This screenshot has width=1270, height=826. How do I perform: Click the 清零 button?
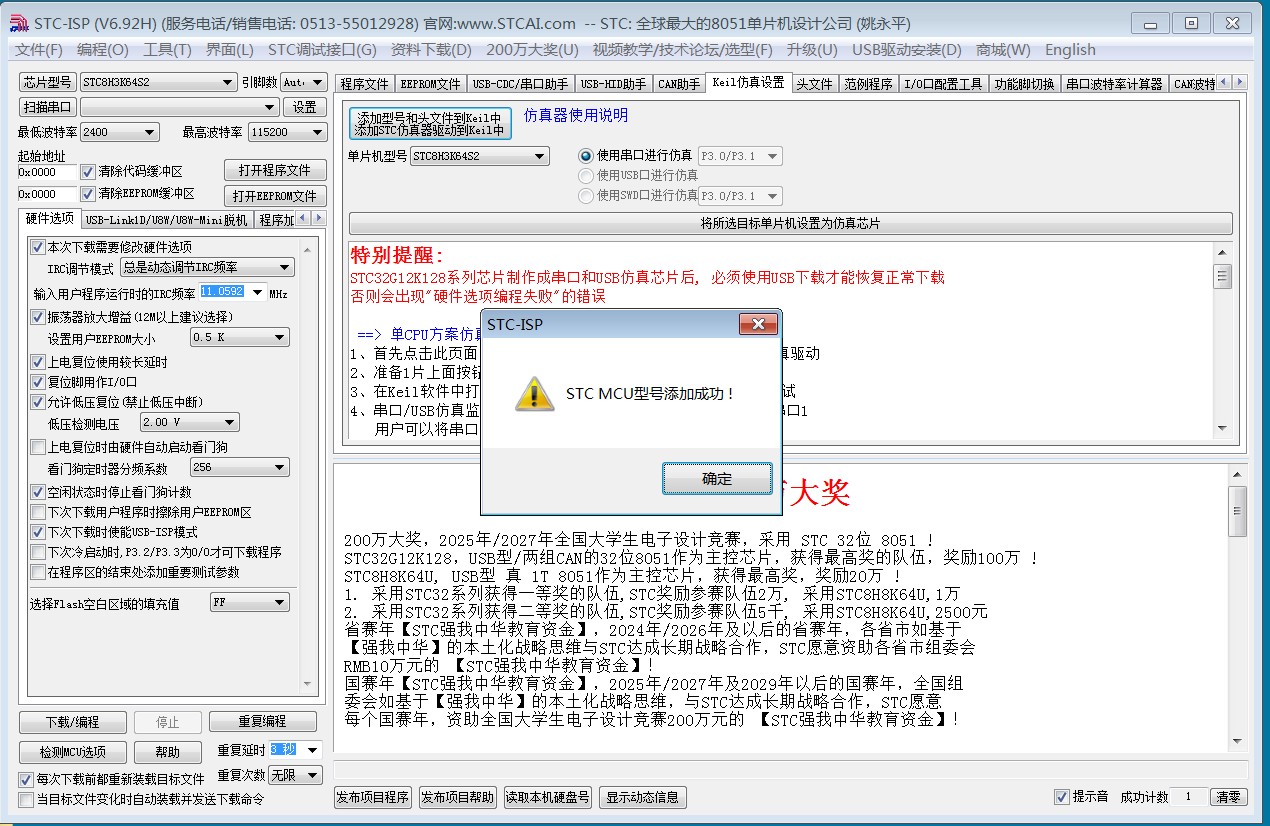1228,797
